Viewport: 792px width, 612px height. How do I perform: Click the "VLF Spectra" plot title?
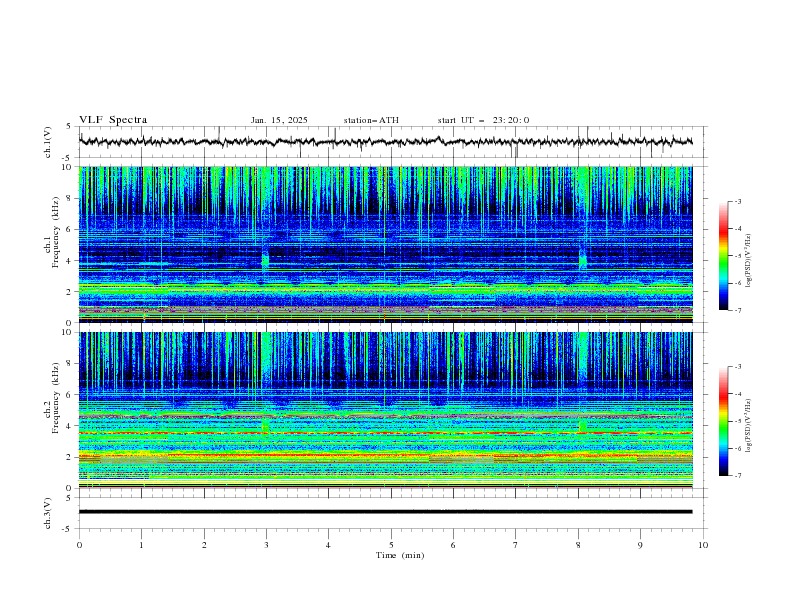(113, 120)
